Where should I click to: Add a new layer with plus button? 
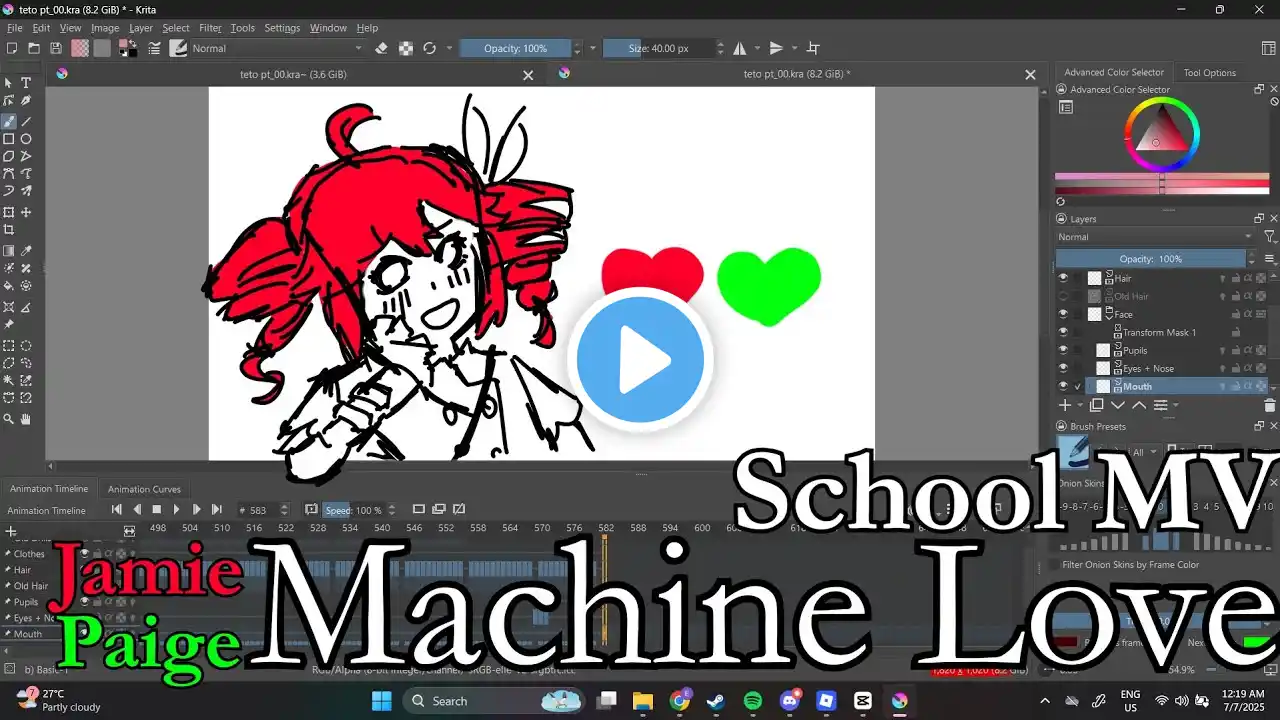pos(1065,405)
